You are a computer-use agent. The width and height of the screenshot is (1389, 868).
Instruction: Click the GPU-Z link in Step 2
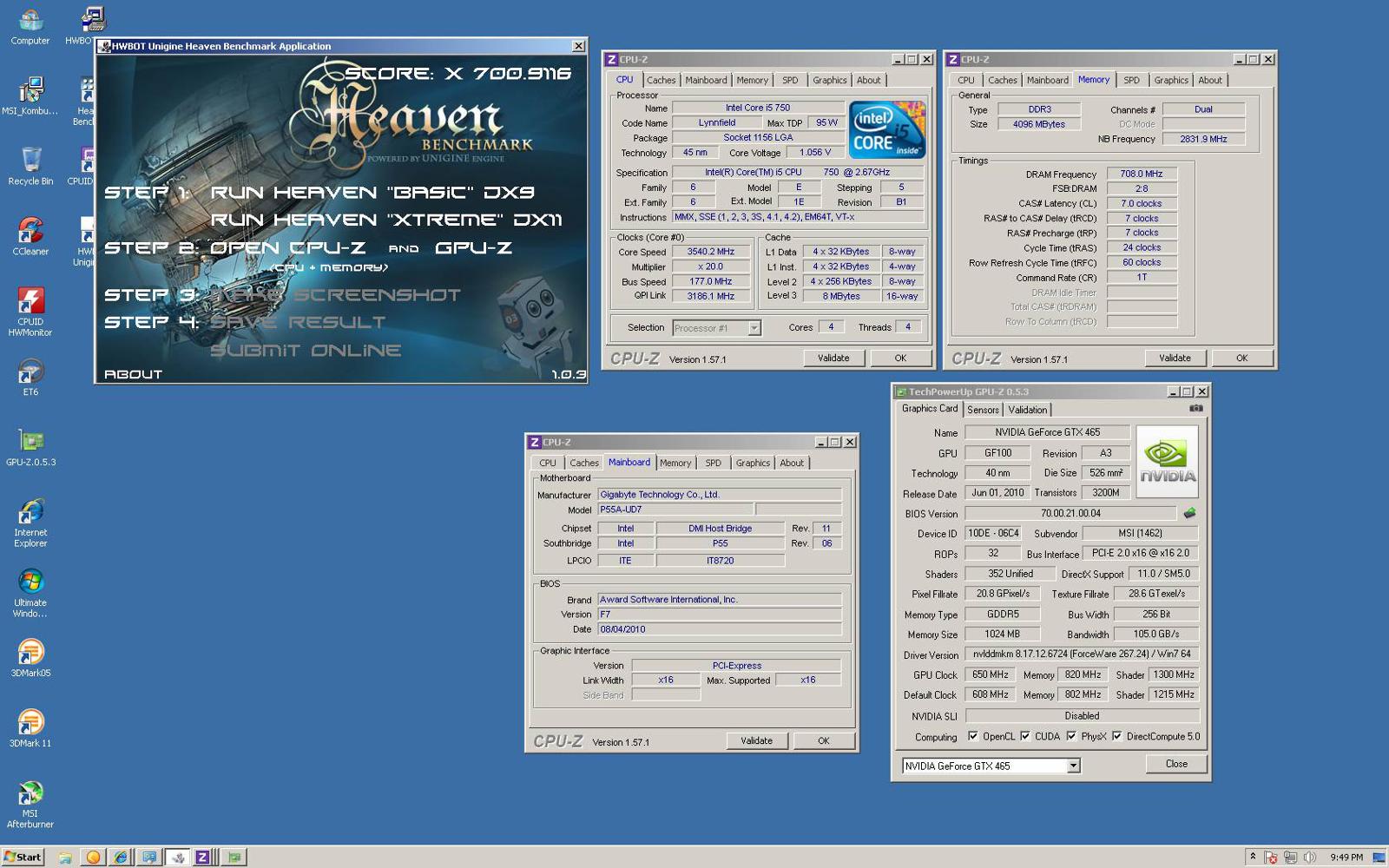[x=473, y=248]
